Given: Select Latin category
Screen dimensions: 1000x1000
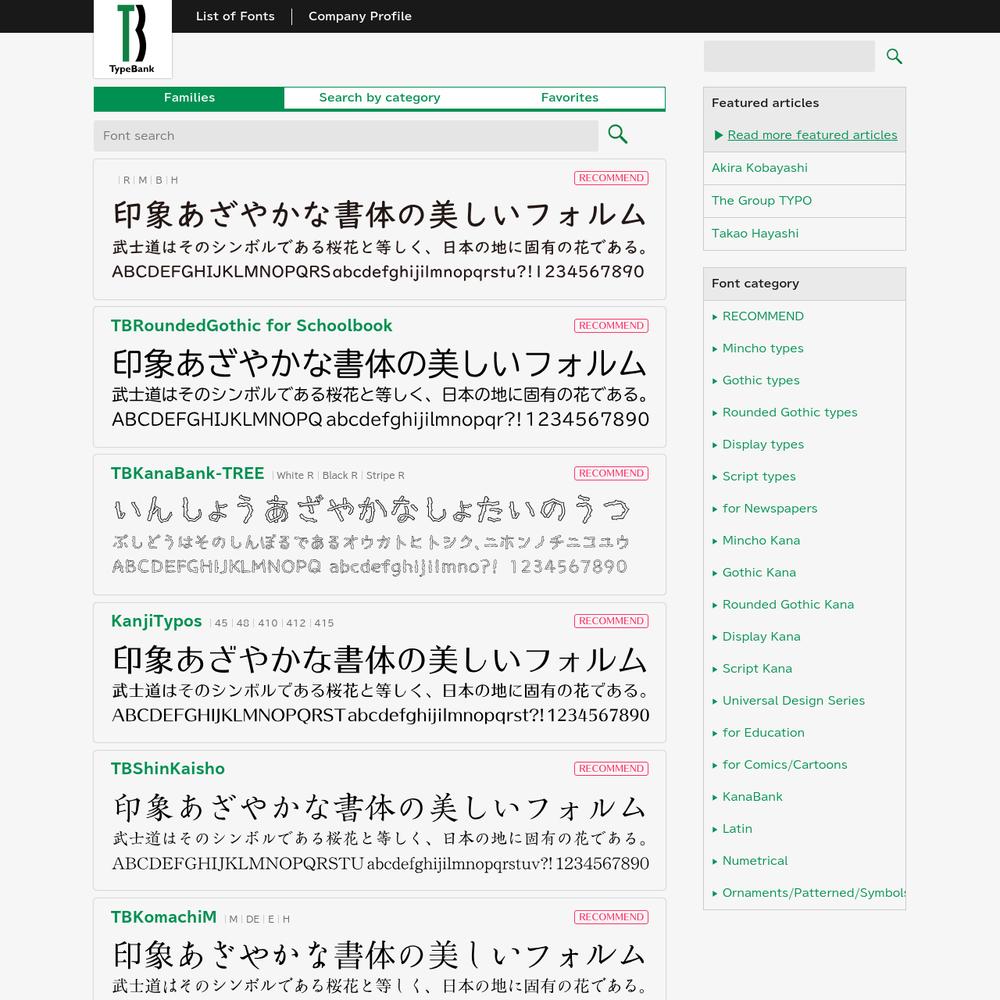Looking at the screenshot, I should pos(737,828).
